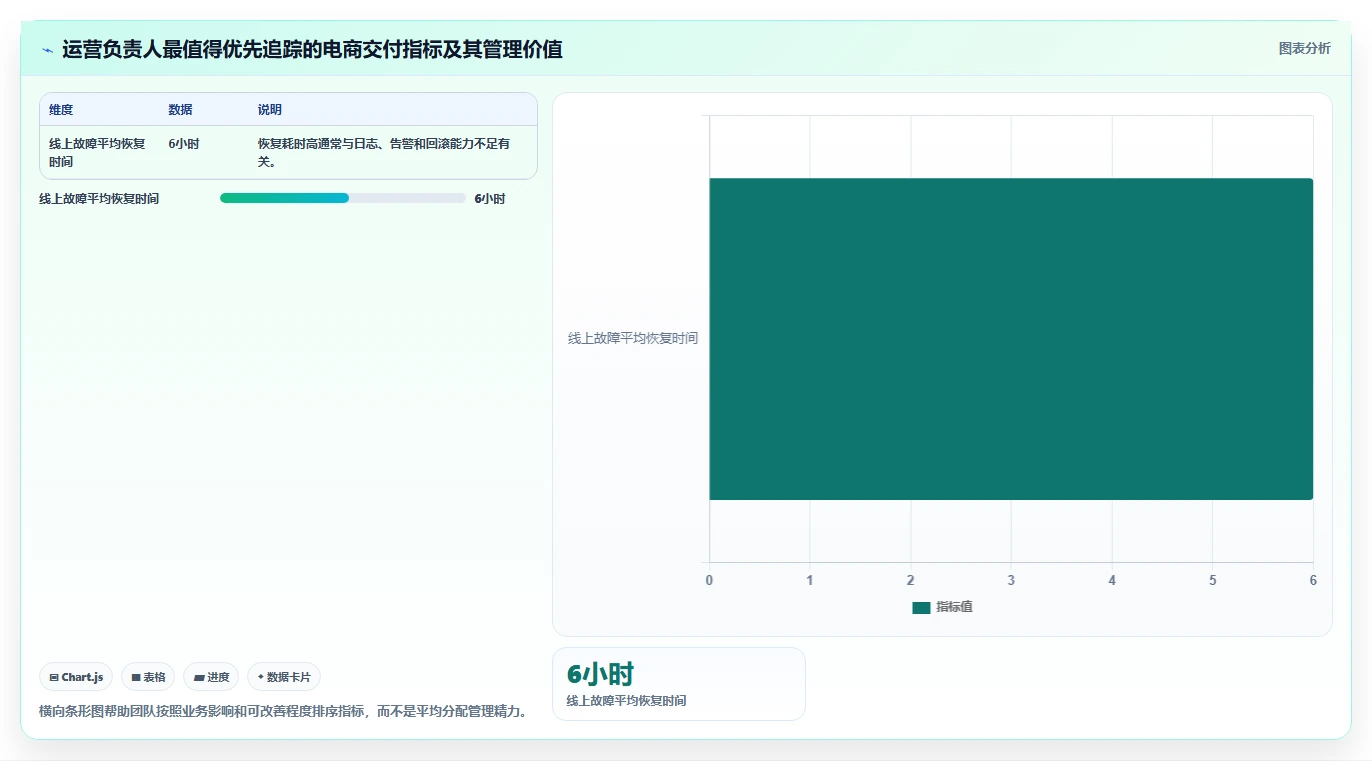Open the 图表分析 label in header

1304,48
